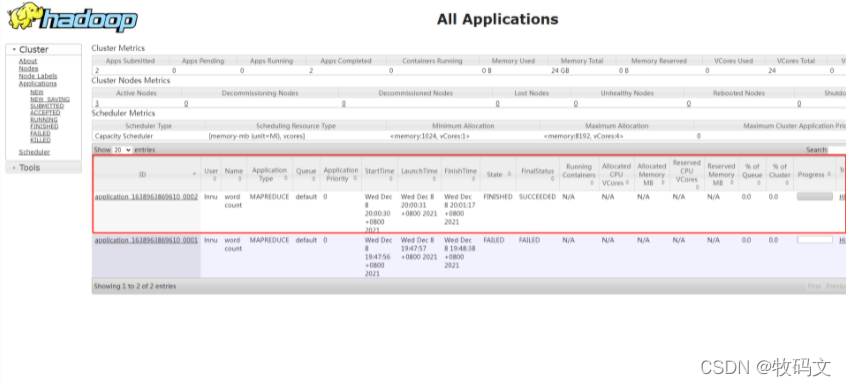Filter applications by ACCEPTED state

tap(45, 113)
